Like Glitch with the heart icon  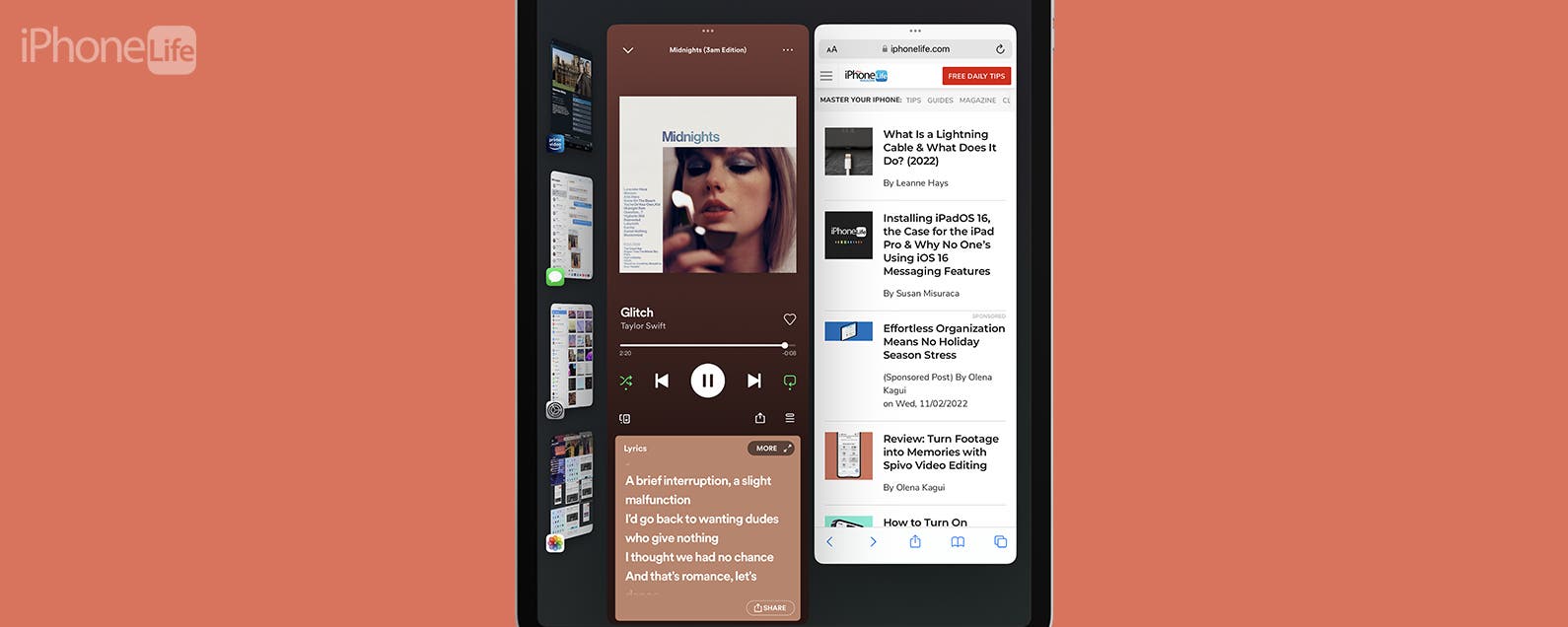[789, 319]
